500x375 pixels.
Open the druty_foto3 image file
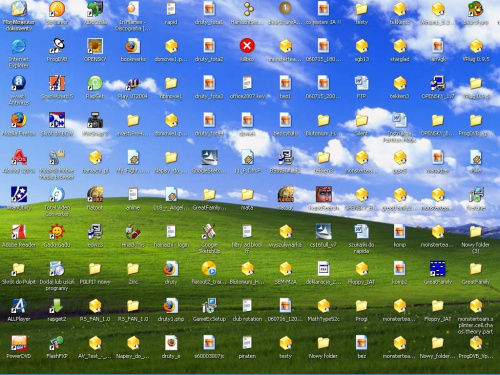point(209,83)
